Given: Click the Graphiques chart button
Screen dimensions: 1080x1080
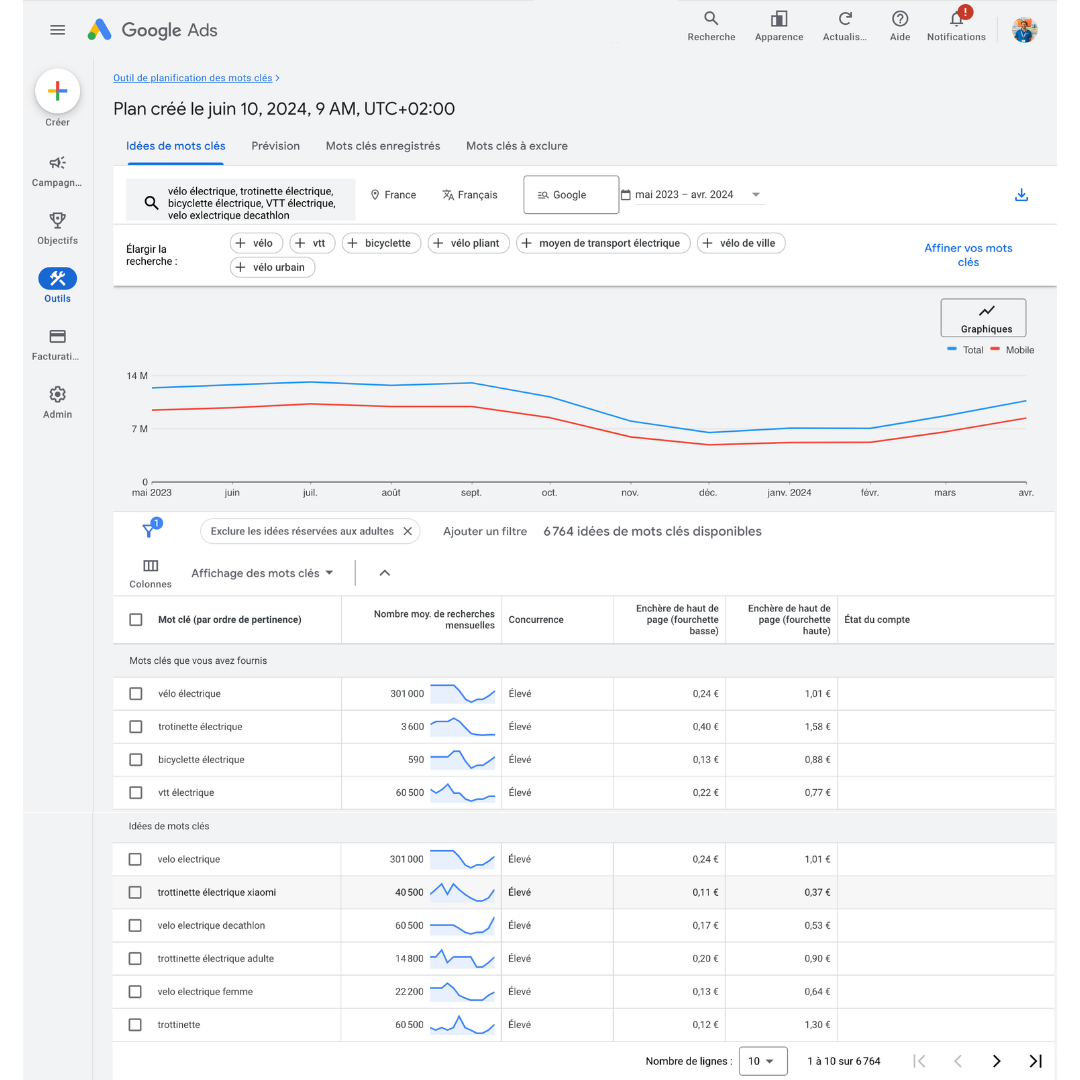Looking at the screenshot, I should [x=983, y=318].
